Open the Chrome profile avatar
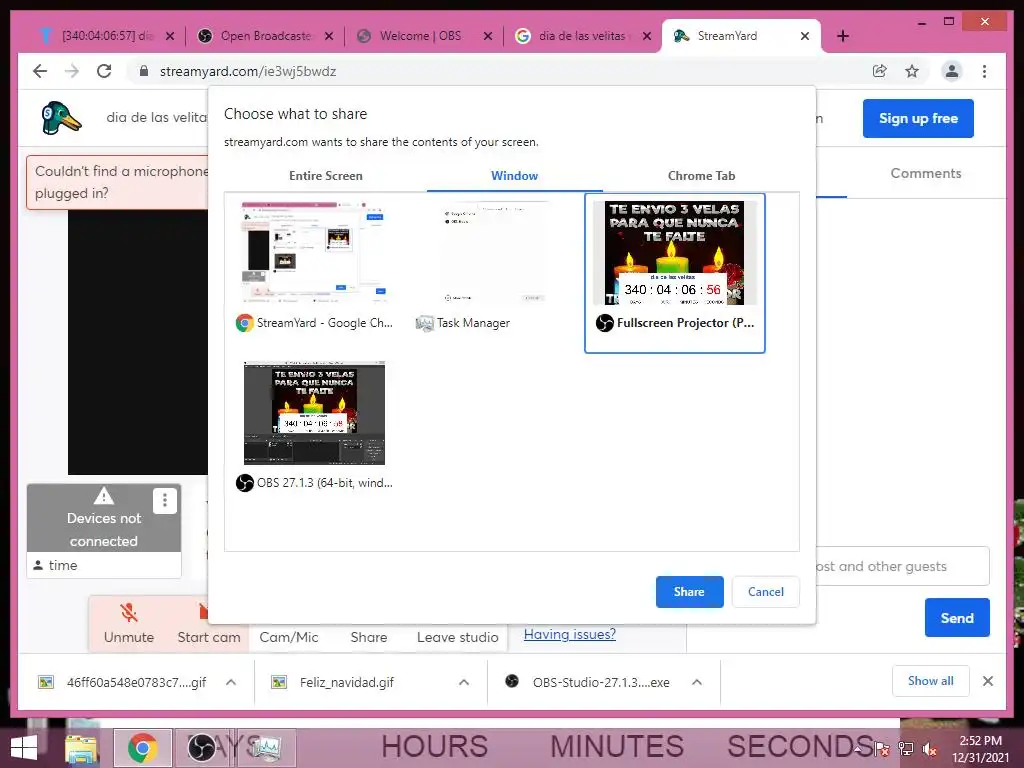The width and height of the screenshot is (1024, 768). tap(952, 71)
